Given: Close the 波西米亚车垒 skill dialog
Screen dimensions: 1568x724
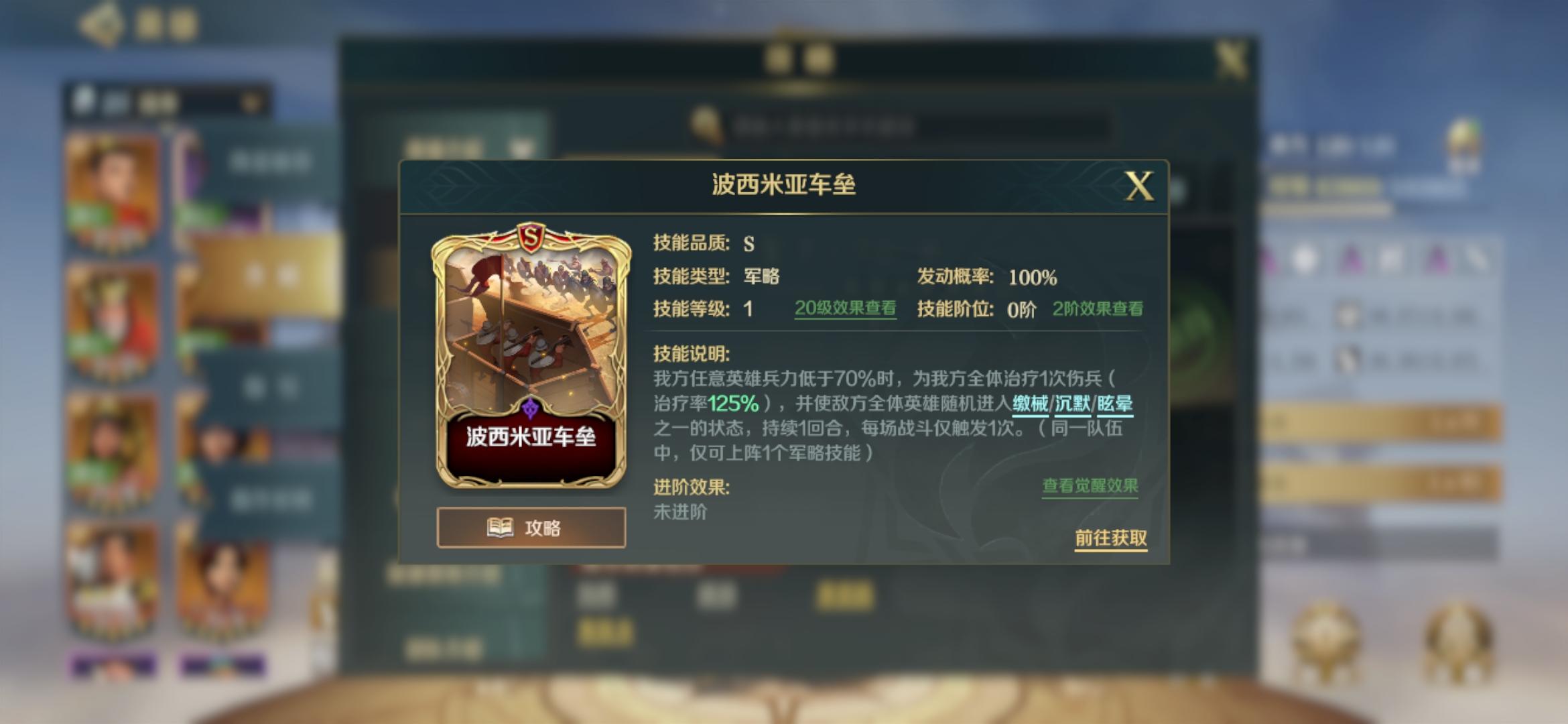Looking at the screenshot, I should (1138, 186).
